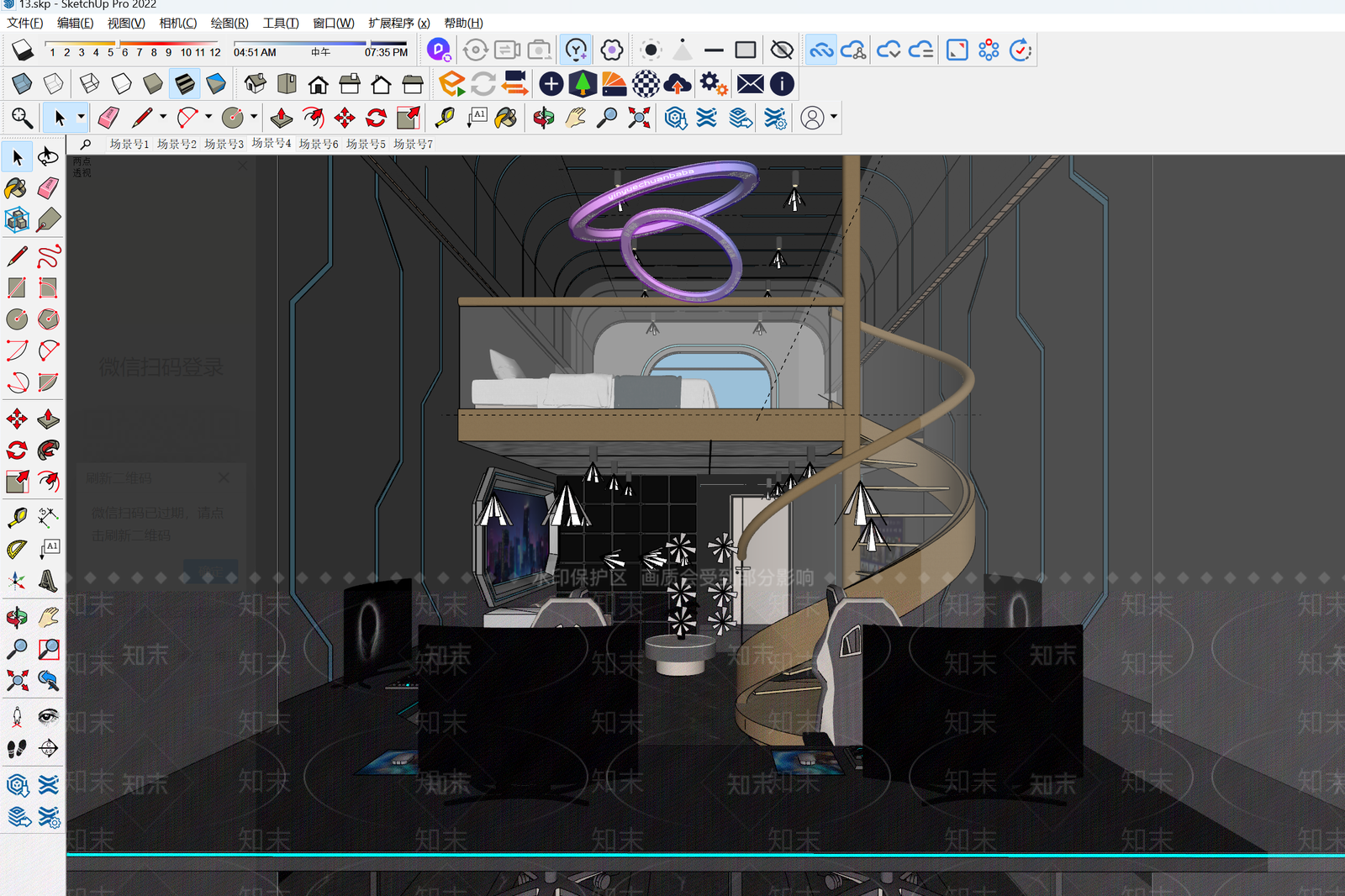Select the Eraser tool in top toolbar
1345x896 pixels.
(108, 118)
